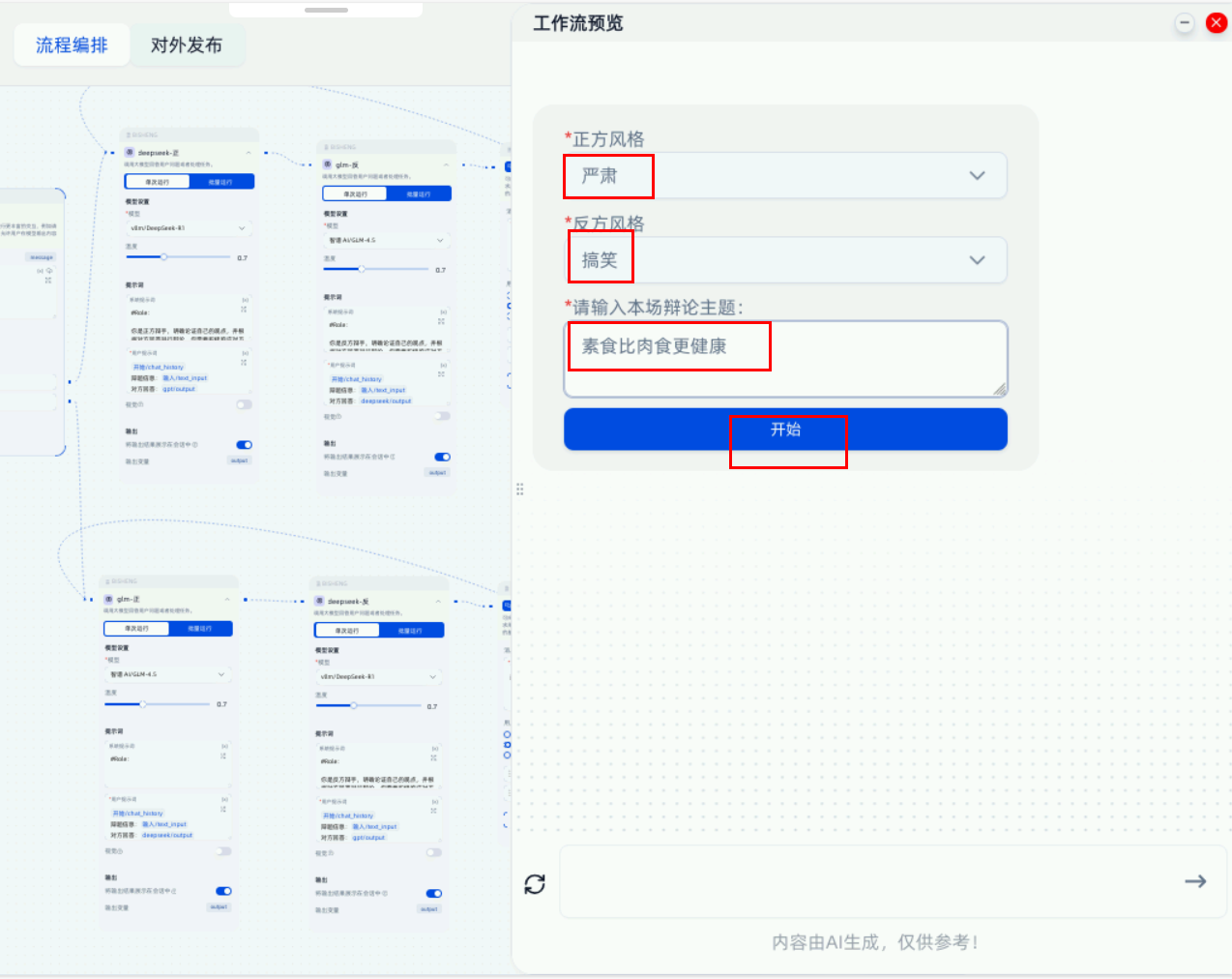Collapse the deepseek-反 node
Viewport: 1232px width, 979px height.
pos(438,602)
